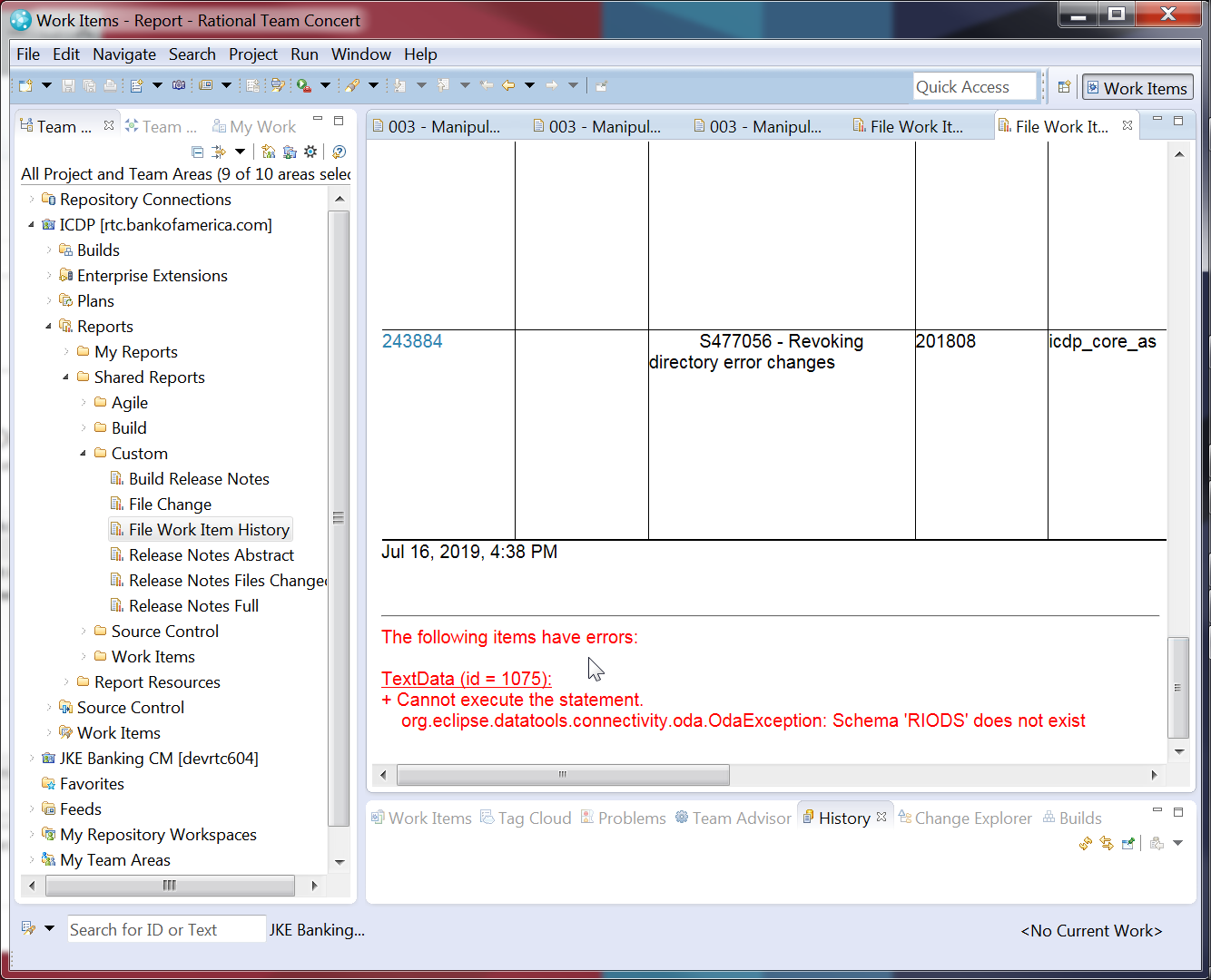
Task: Open the Navigate menu
Action: pos(124,54)
